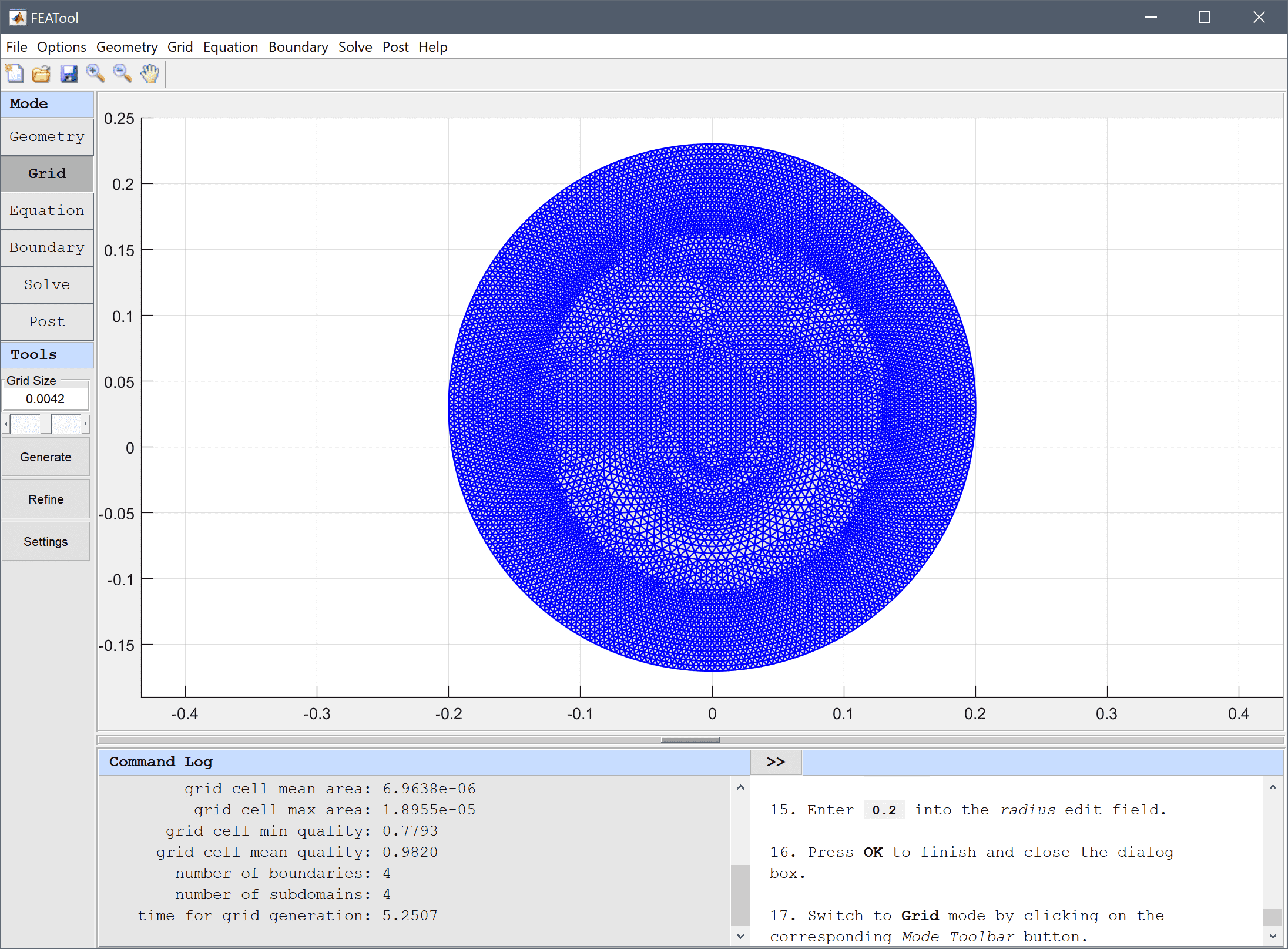Open the Boundary menu
The width and height of the screenshot is (1288, 949).
298,47
